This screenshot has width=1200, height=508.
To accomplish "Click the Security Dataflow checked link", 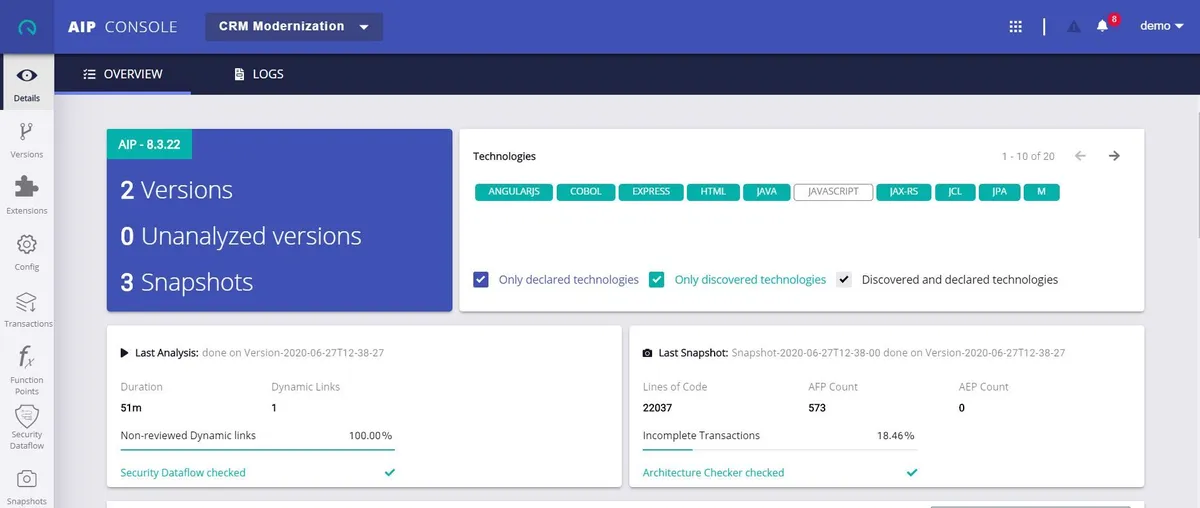I will point(183,472).
